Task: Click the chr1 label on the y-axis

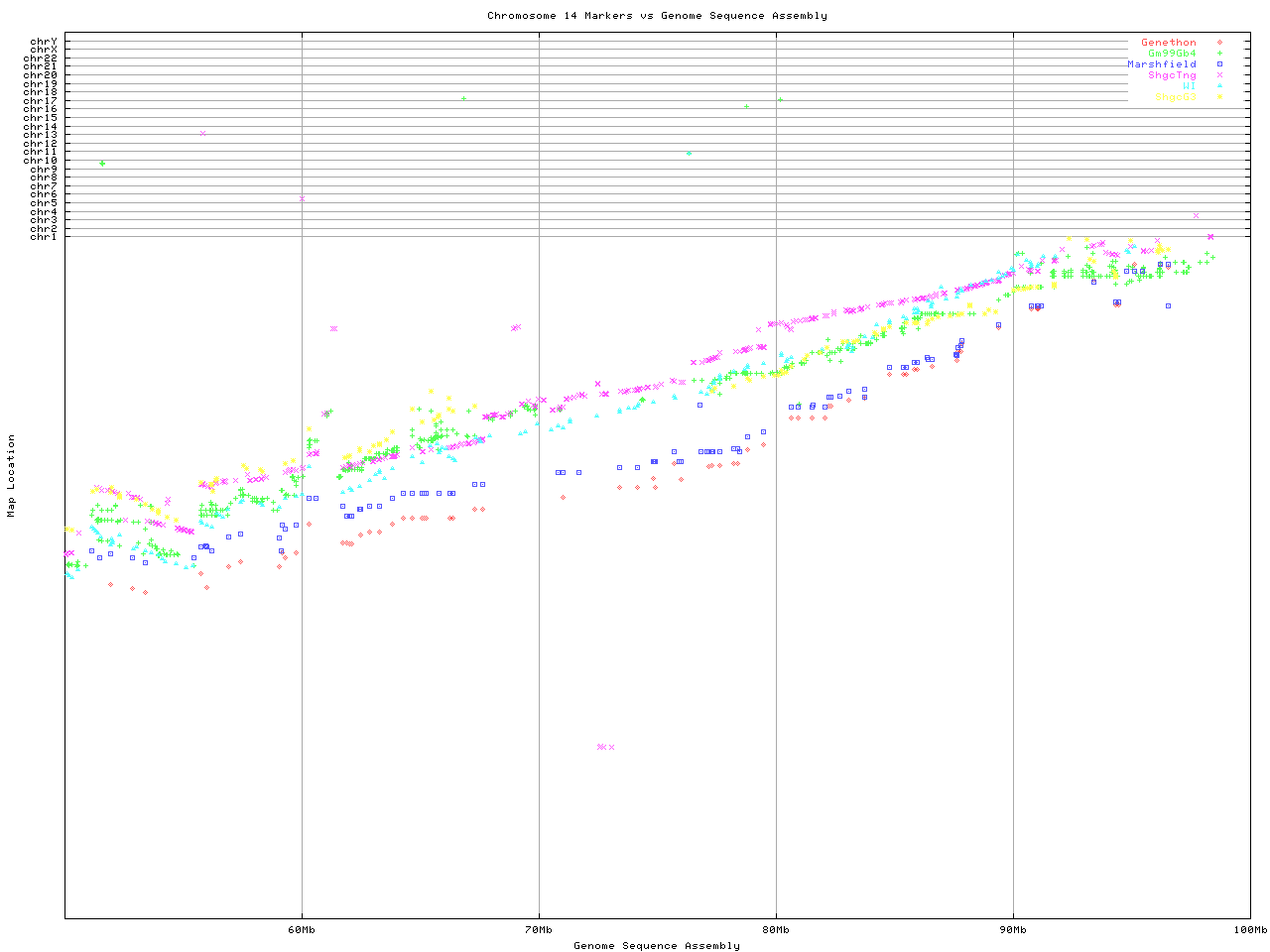Action: [x=44, y=236]
